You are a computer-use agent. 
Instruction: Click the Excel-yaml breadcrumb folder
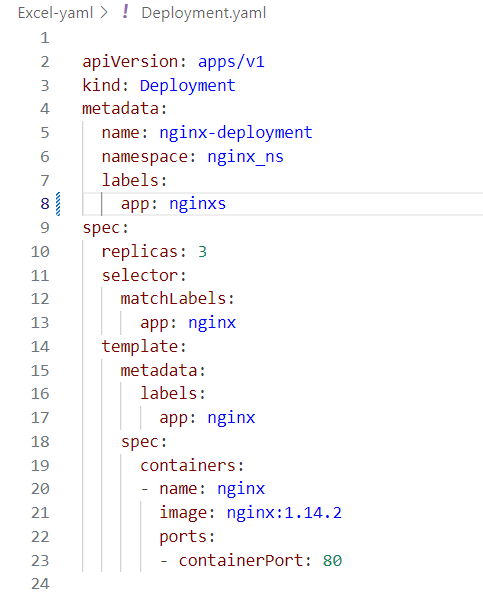point(55,13)
